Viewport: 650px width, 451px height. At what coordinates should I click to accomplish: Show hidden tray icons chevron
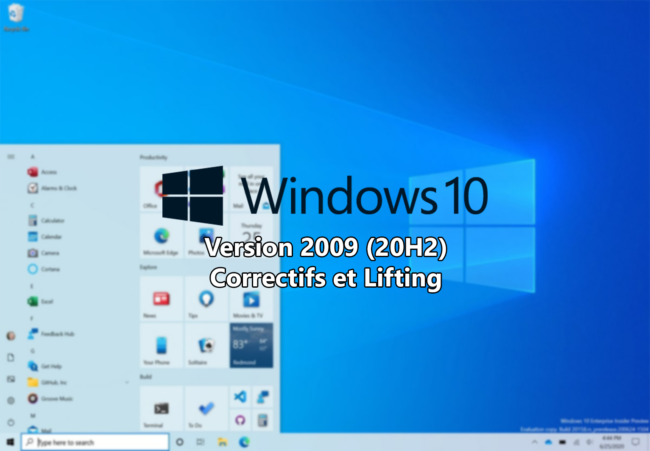pyautogui.click(x=535, y=442)
